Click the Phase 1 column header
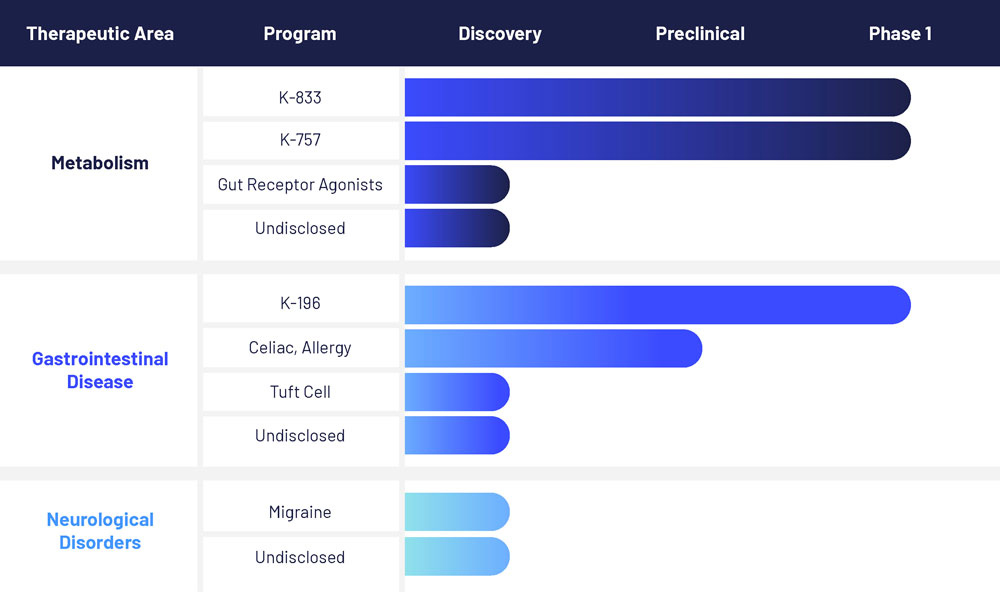 click(900, 34)
